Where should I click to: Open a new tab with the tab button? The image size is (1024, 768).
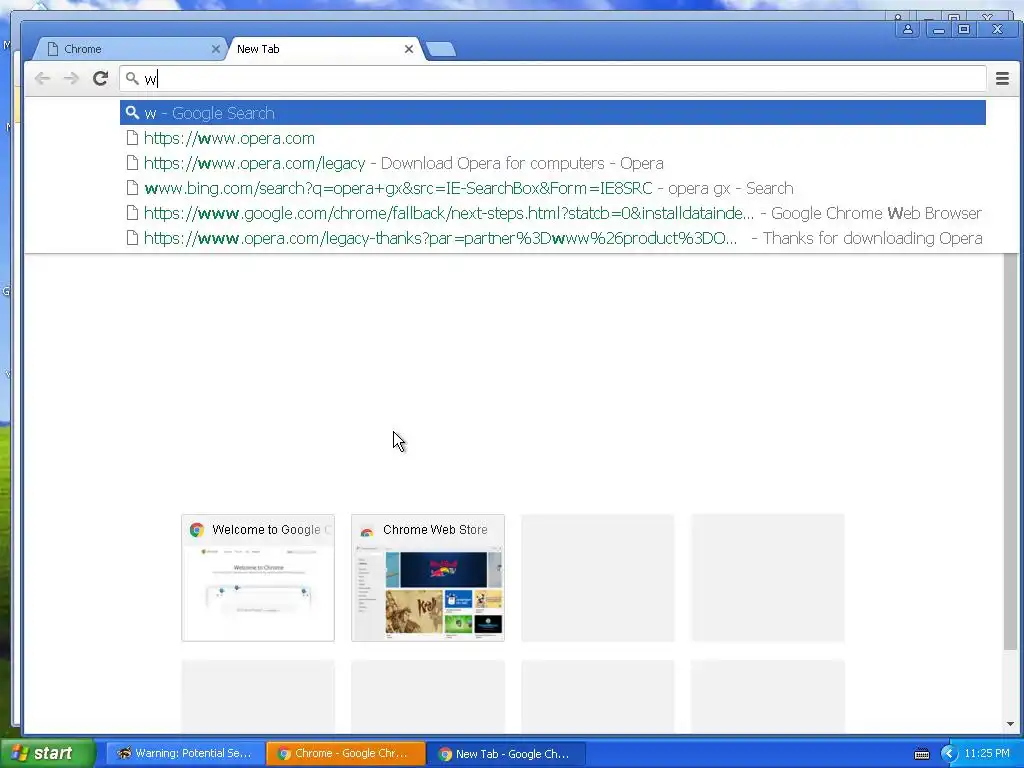(x=441, y=49)
